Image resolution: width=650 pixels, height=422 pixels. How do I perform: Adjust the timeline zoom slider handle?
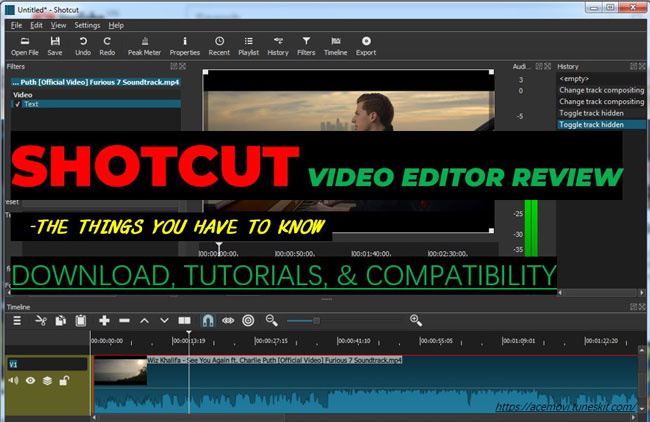coord(316,320)
